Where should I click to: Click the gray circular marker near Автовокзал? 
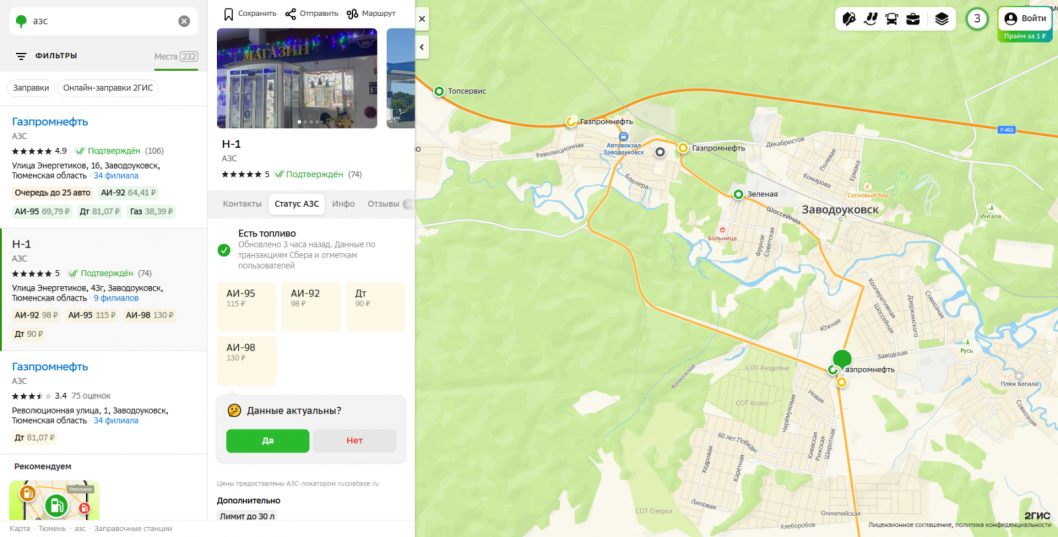coord(660,152)
